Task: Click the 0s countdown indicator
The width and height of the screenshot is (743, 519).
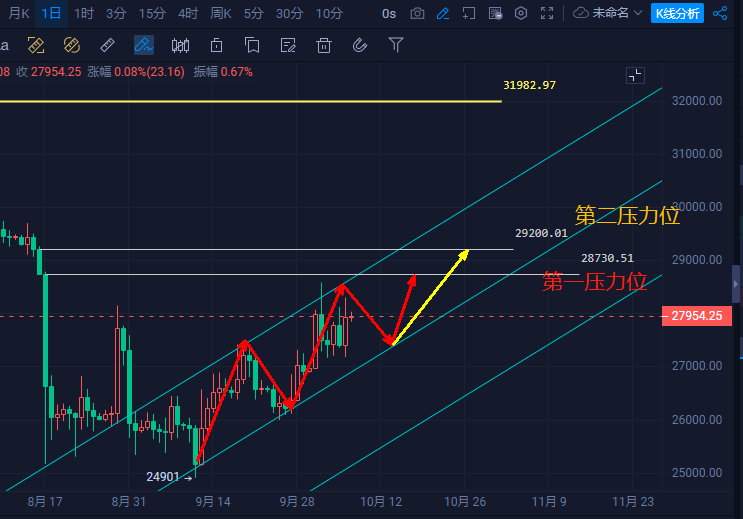Action: pyautogui.click(x=389, y=14)
